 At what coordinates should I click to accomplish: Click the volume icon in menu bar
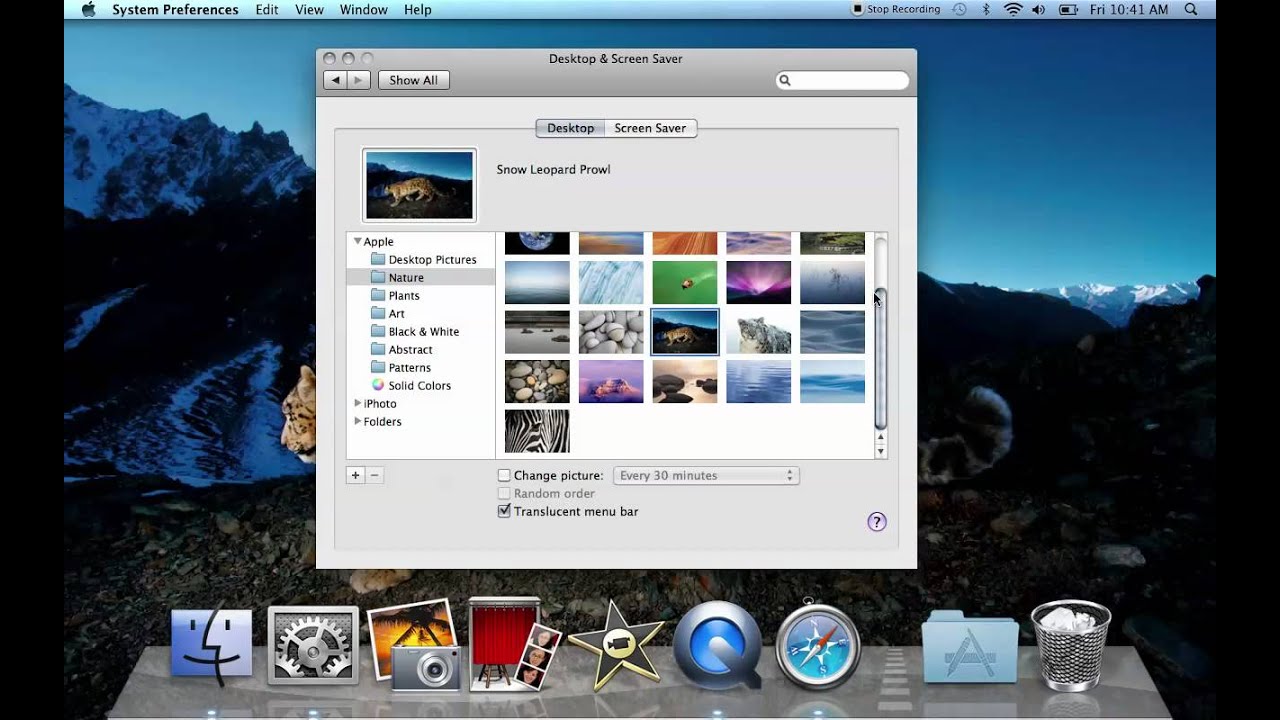[x=1038, y=10]
